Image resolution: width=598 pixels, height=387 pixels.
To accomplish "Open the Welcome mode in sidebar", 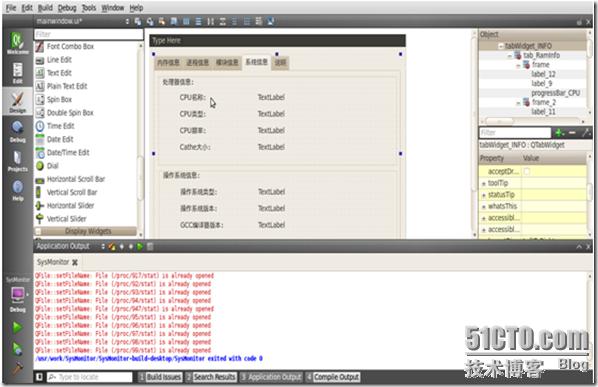I will coord(18,43).
